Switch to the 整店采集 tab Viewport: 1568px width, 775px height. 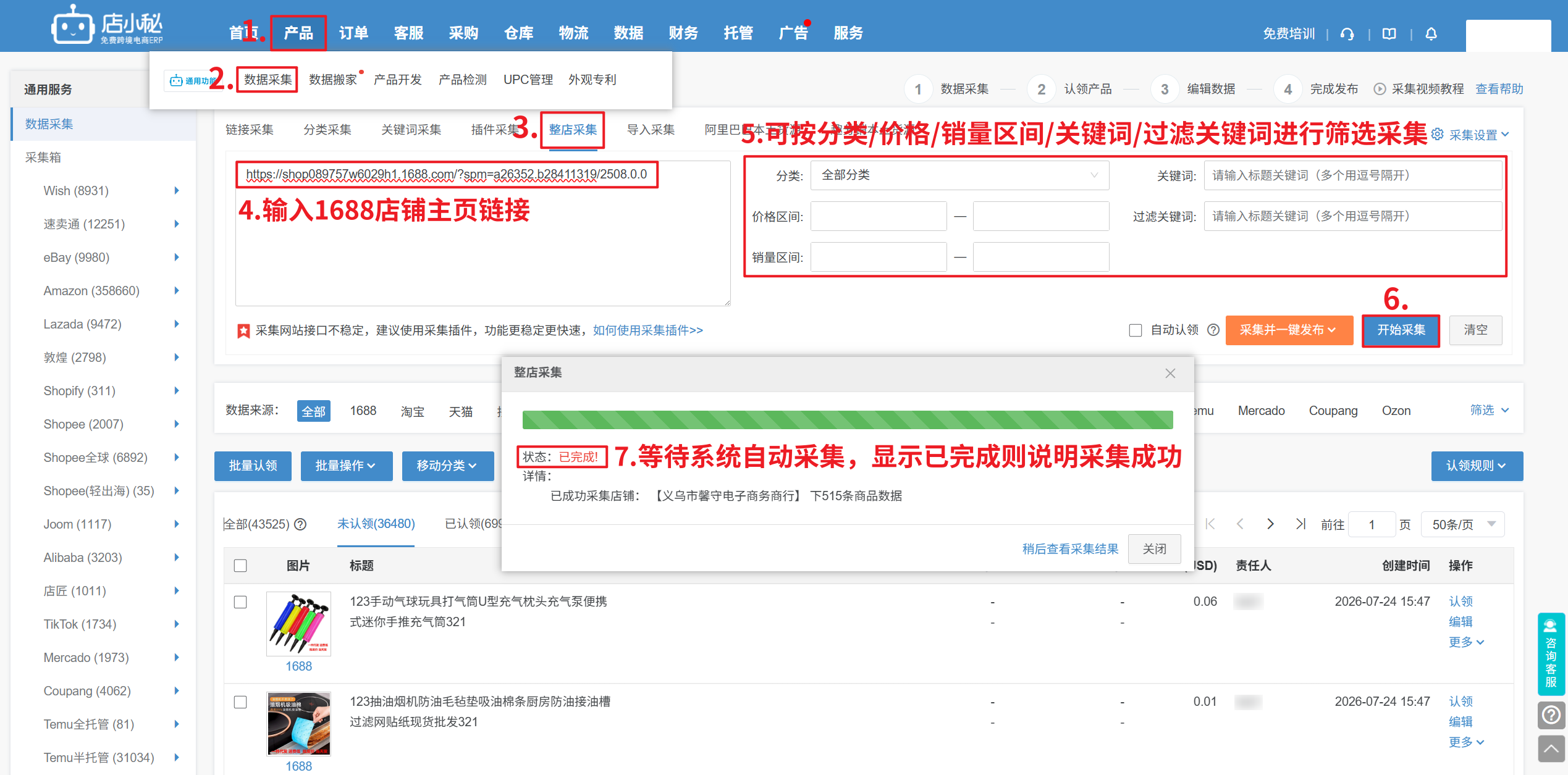click(x=573, y=130)
